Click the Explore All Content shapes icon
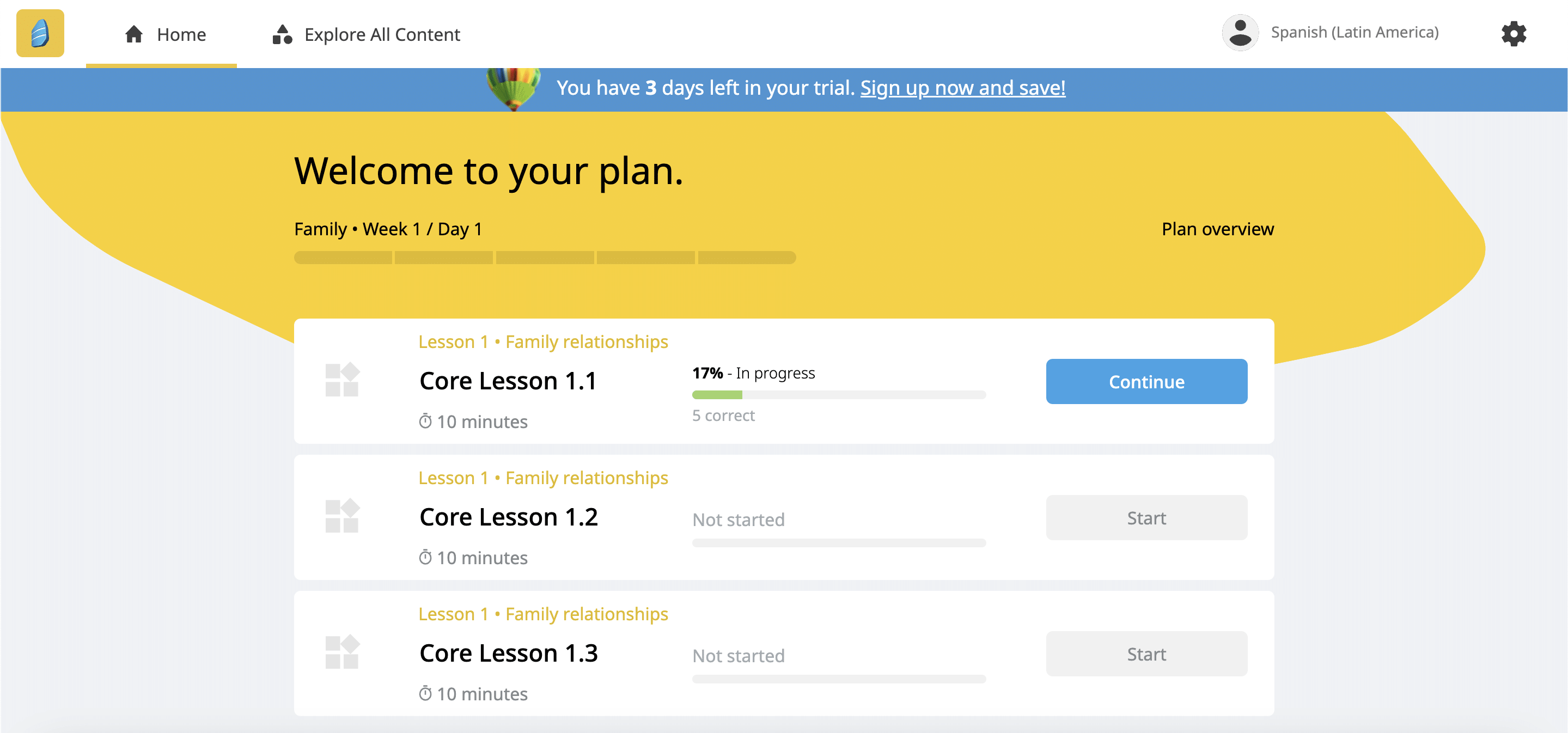 pyautogui.click(x=282, y=34)
